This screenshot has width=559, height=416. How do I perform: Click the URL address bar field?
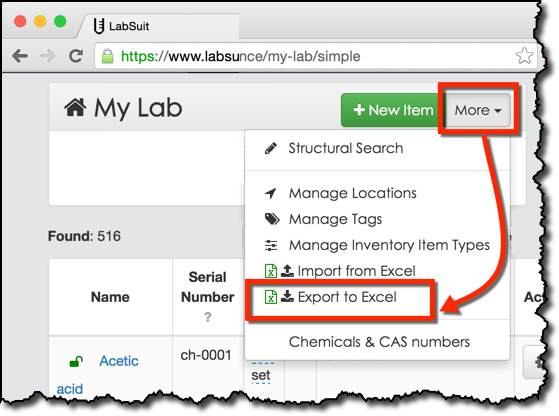(316, 56)
